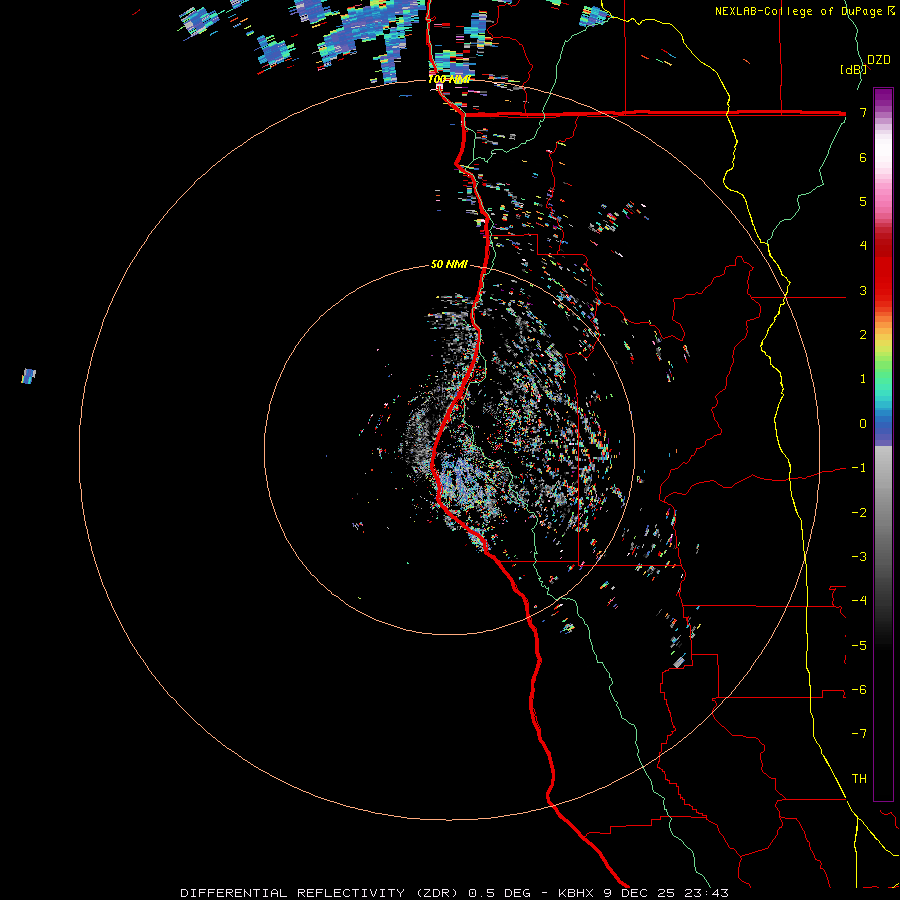Click the 4 value on the color scale
The width and height of the screenshot is (900, 900).
tap(863, 246)
